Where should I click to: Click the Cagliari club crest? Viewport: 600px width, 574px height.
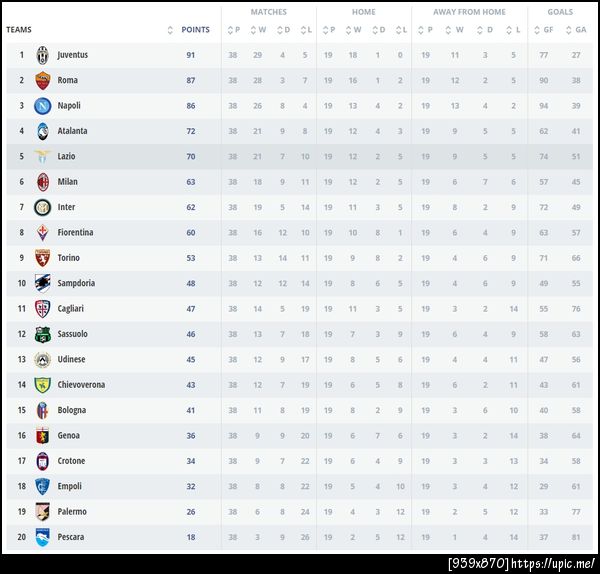42,308
